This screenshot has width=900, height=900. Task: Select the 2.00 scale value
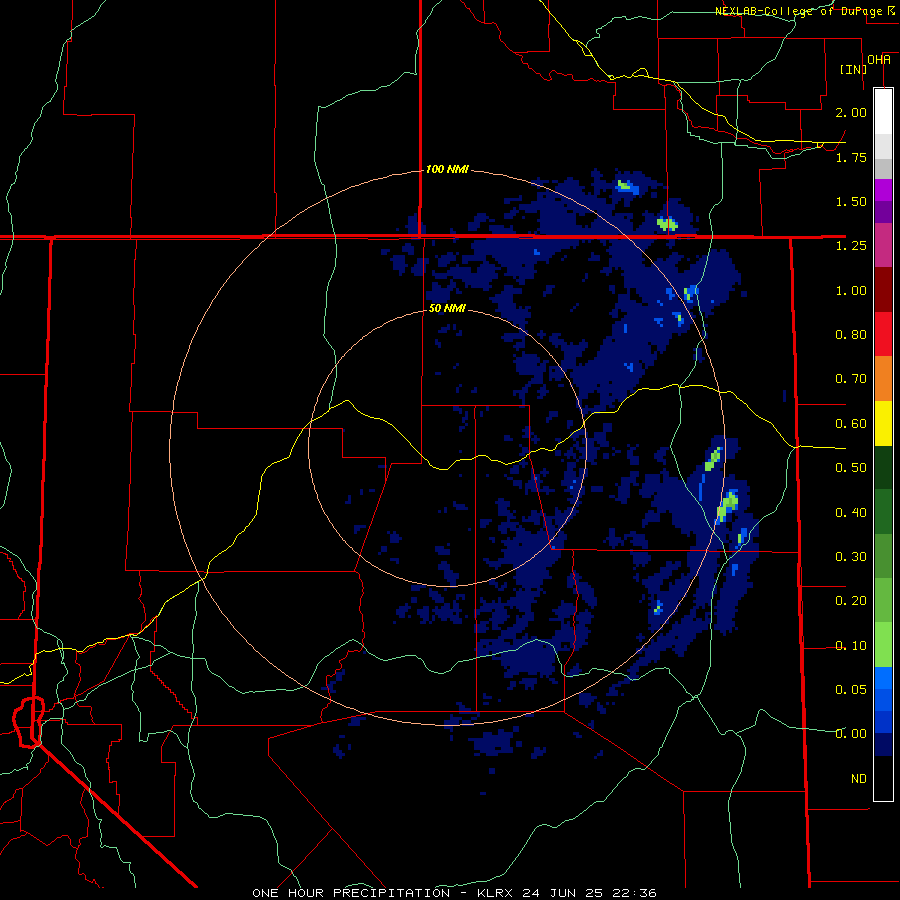click(x=851, y=112)
